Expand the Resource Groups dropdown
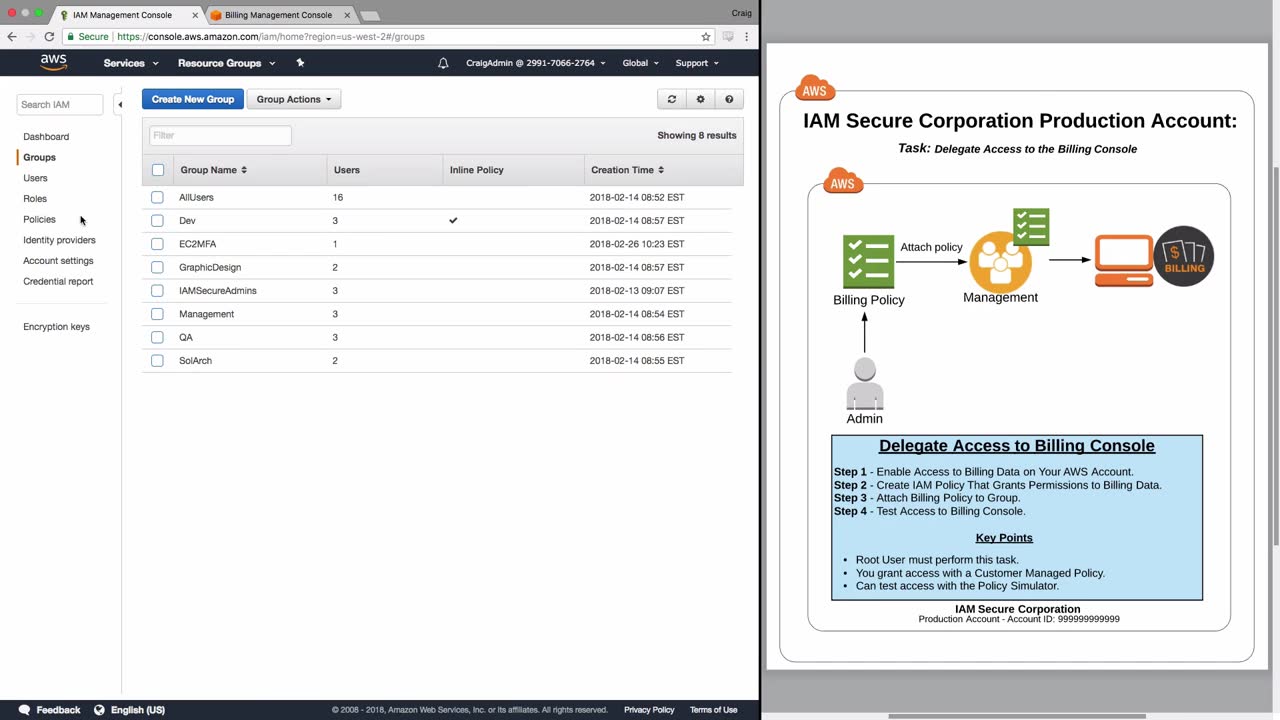Image resolution: width=1280 pixels, height=720 pixels. (226, 63)
